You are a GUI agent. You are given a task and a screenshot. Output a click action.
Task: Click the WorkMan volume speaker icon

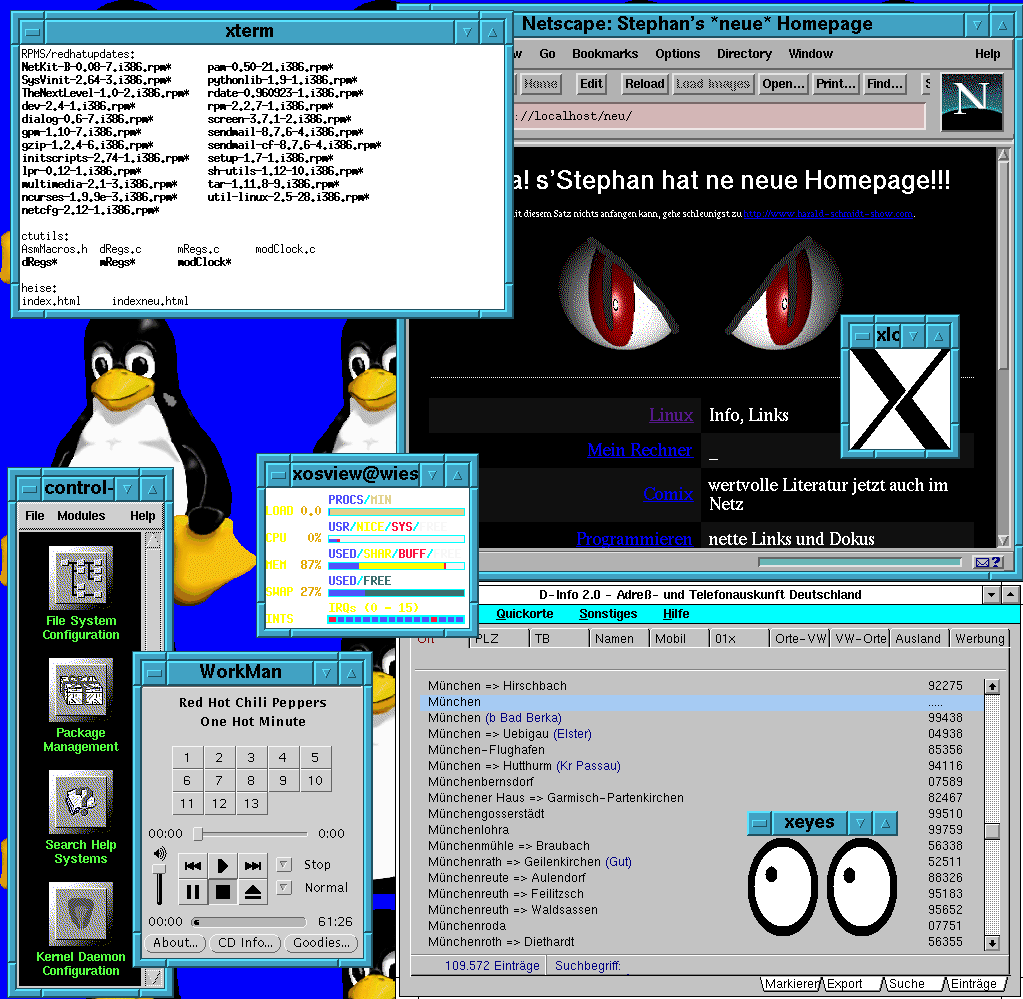point(160,853)
